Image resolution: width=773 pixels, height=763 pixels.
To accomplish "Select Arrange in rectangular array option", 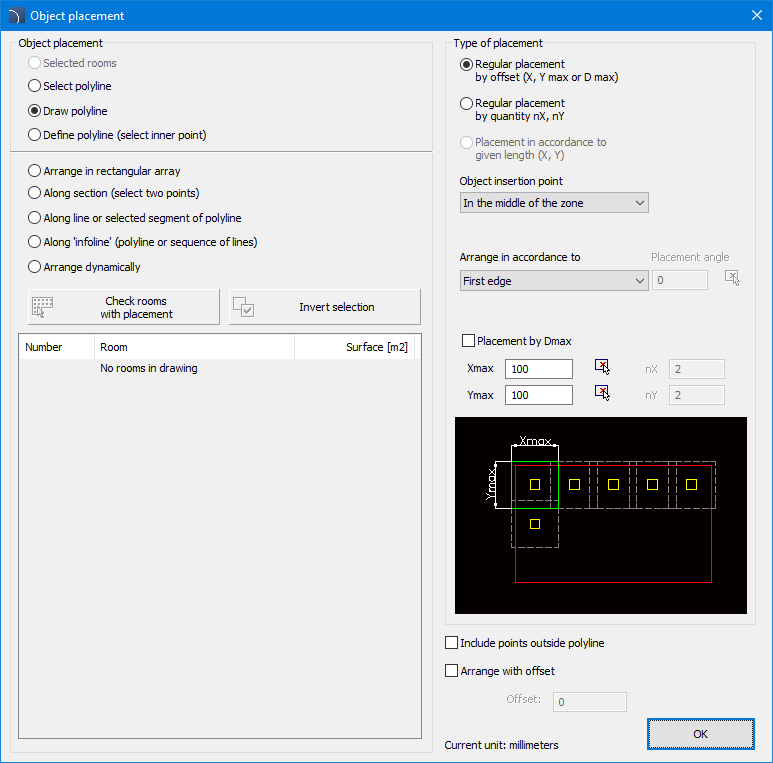I will [35, 171].
